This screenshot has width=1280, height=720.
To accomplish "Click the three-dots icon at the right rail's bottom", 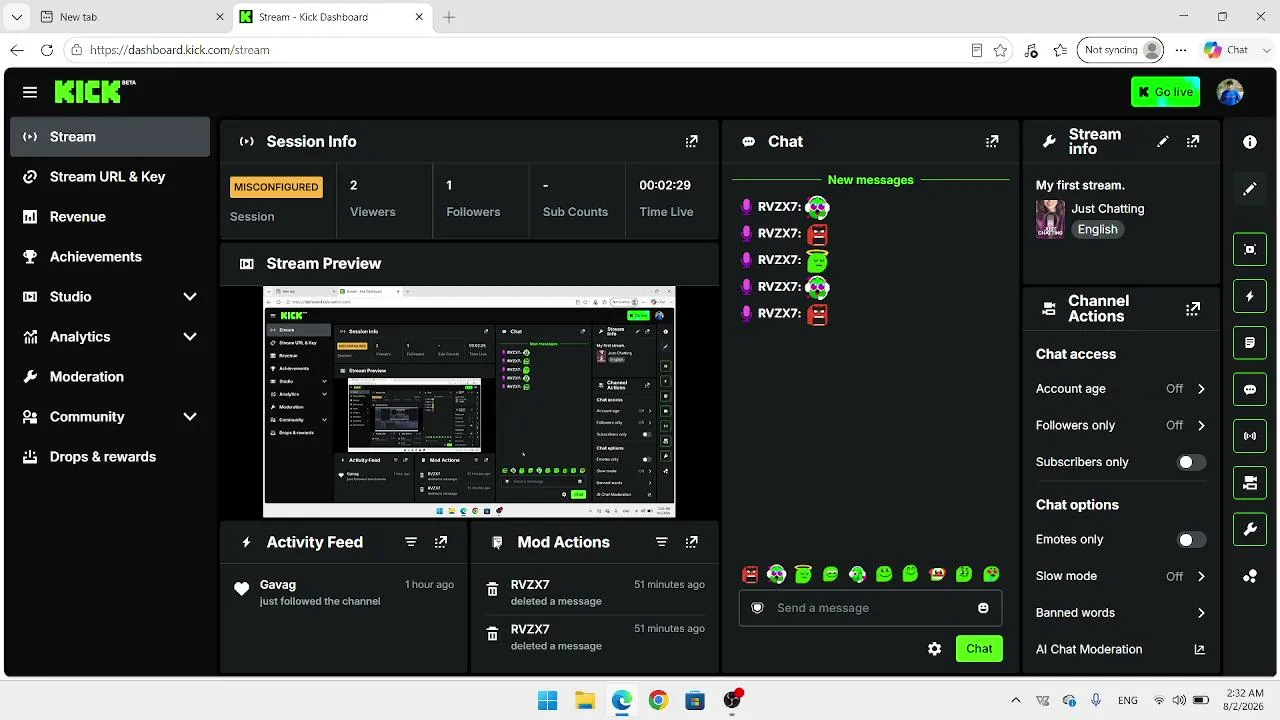I will 1250,576.
